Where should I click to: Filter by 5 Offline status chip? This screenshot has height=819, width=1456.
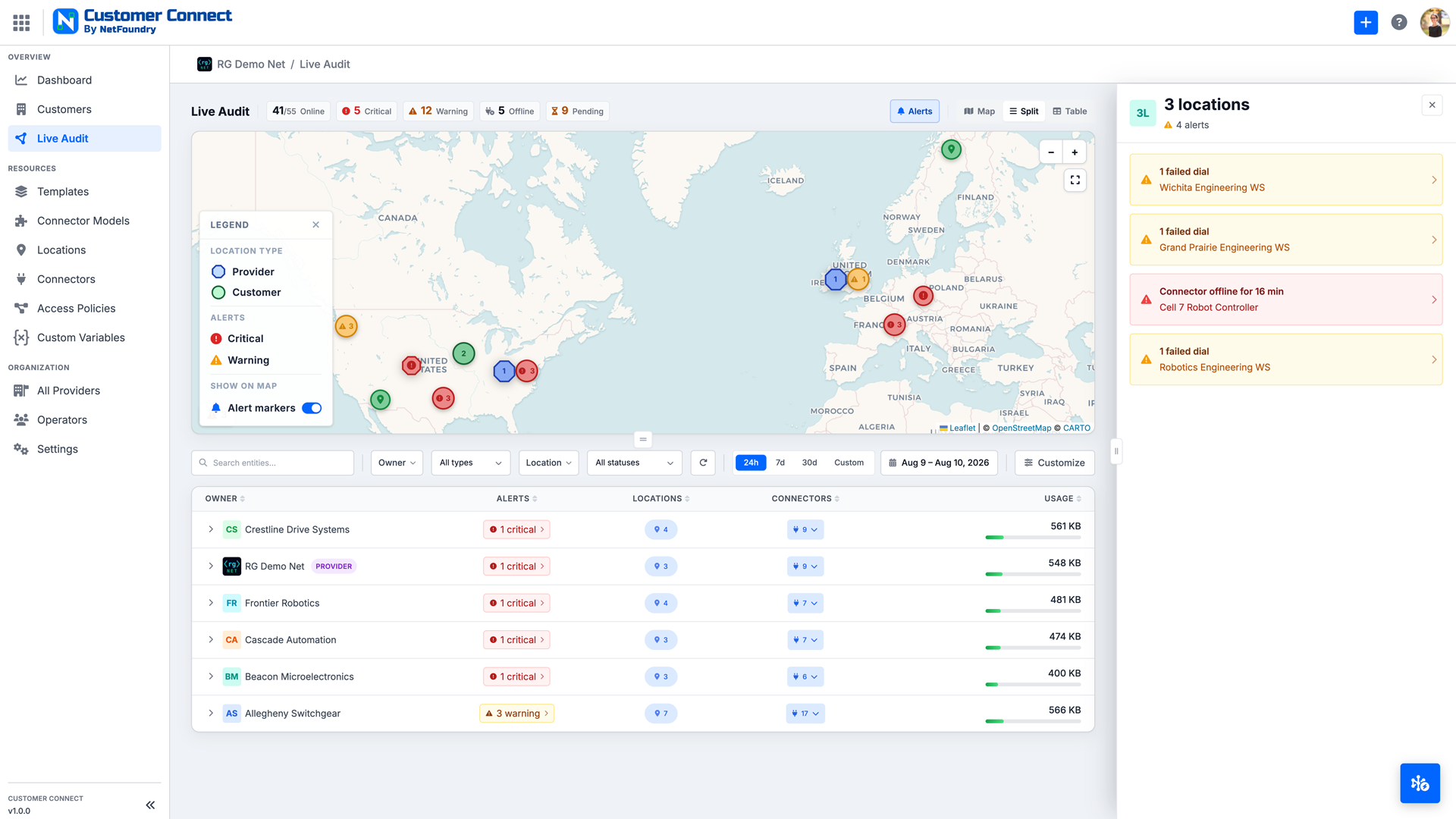(x=510, y=111)
